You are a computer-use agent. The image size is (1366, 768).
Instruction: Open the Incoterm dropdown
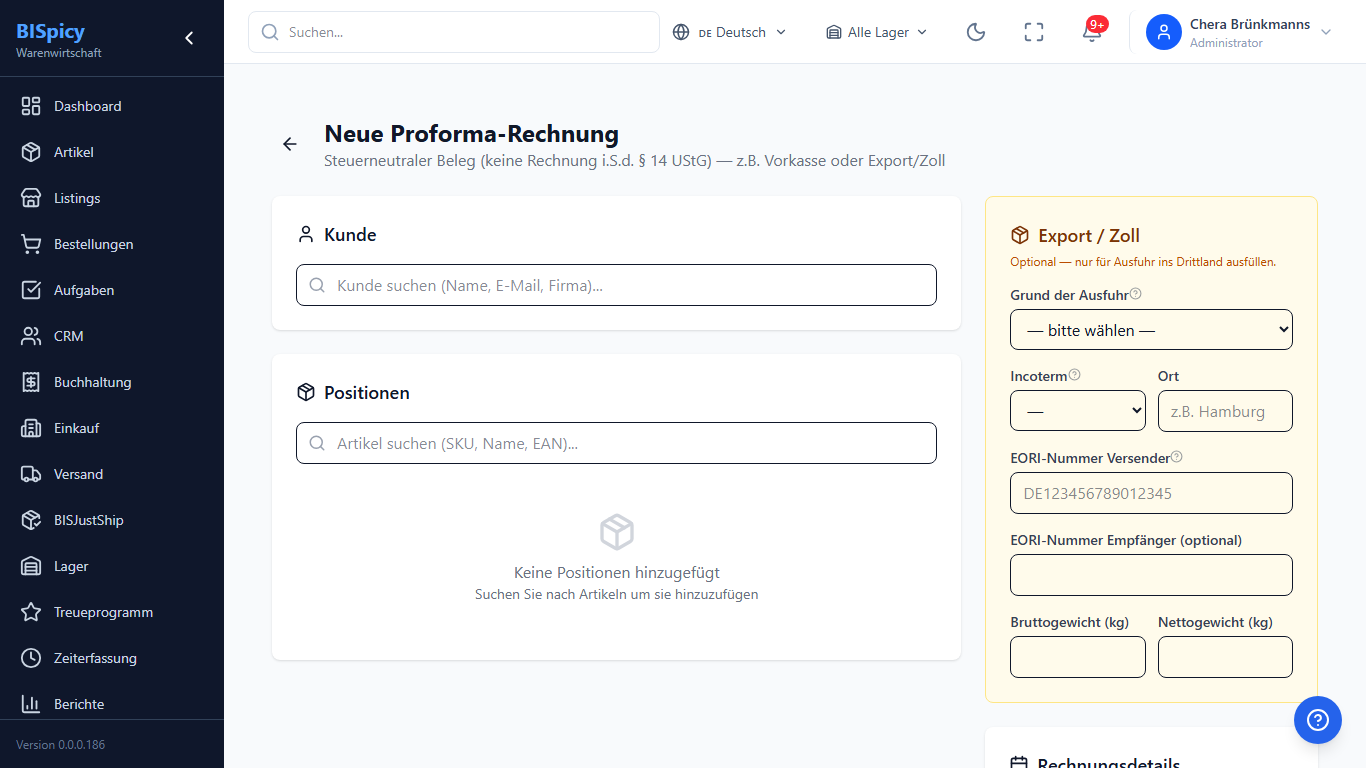pyautogui.click(x=1078, y=411)
